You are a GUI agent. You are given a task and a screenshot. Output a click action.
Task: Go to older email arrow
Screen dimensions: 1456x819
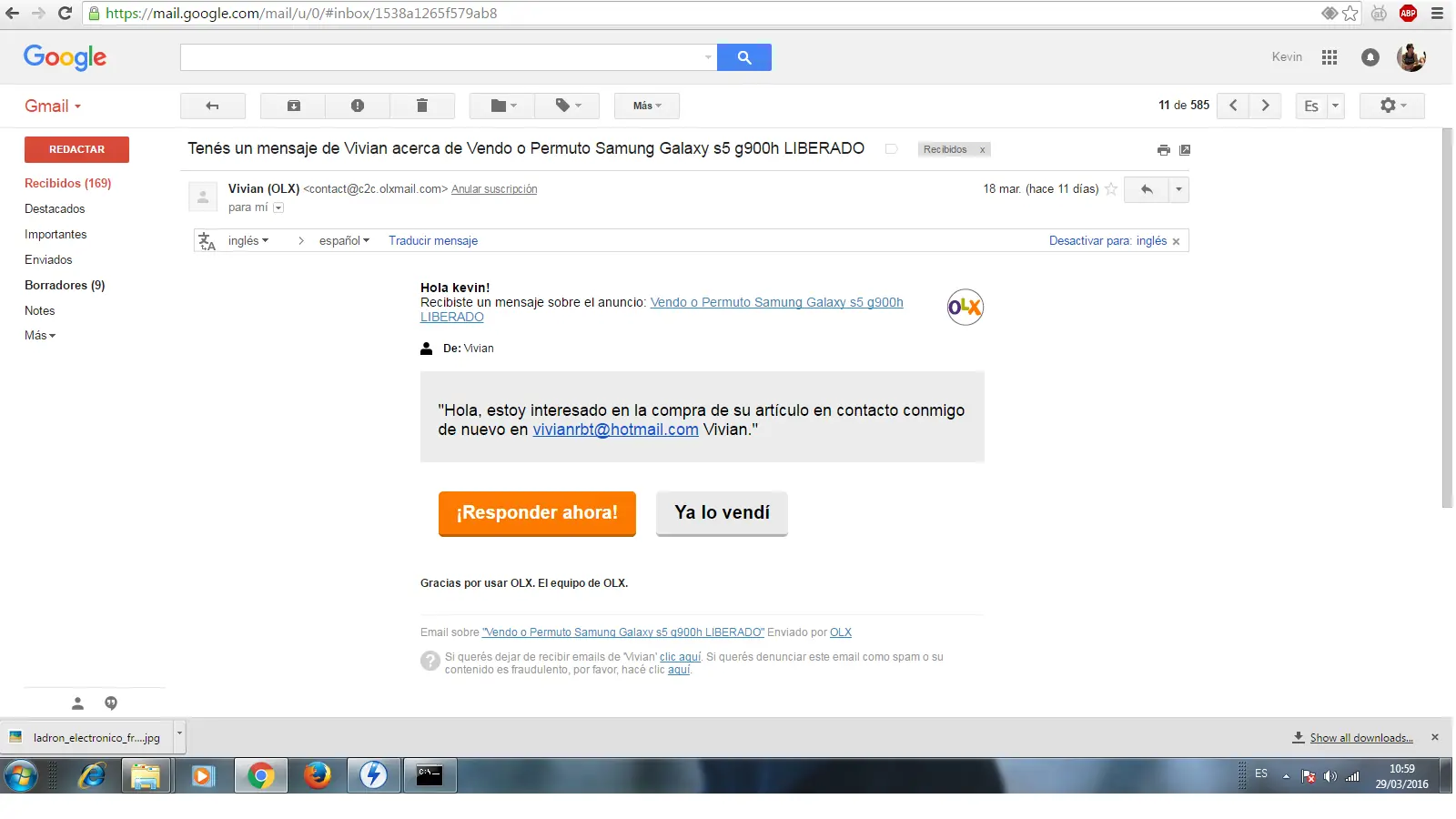[1265, 106]
